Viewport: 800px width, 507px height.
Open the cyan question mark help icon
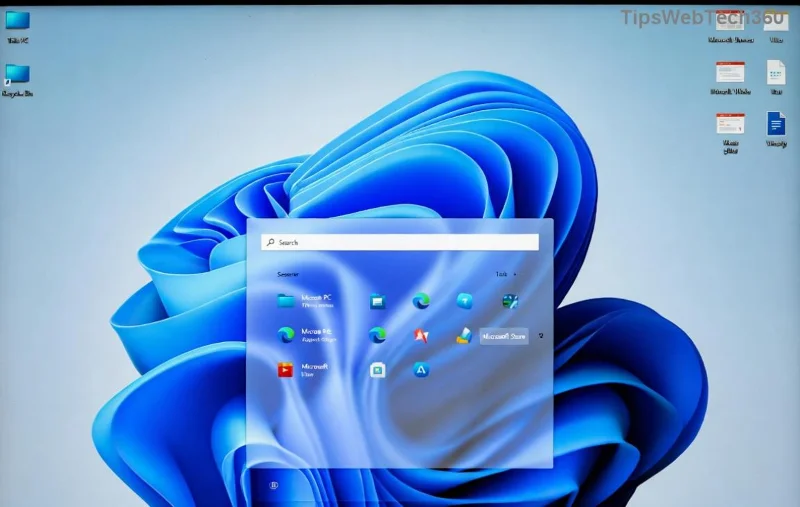464,300
